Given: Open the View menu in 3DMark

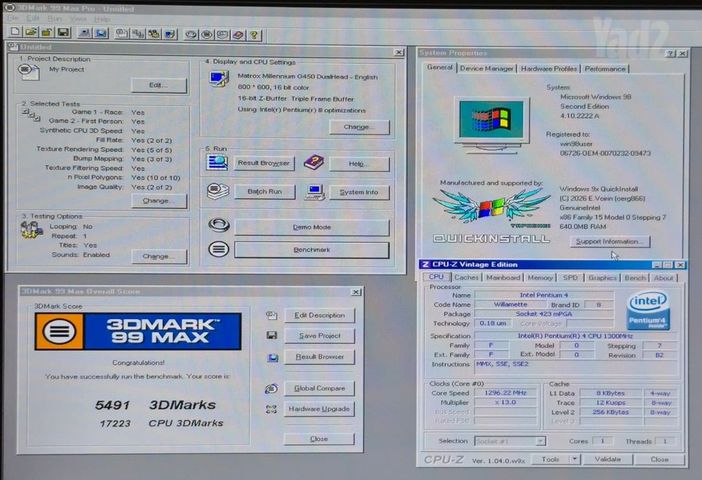Looking at the screenshot, I should coord(78,18).
